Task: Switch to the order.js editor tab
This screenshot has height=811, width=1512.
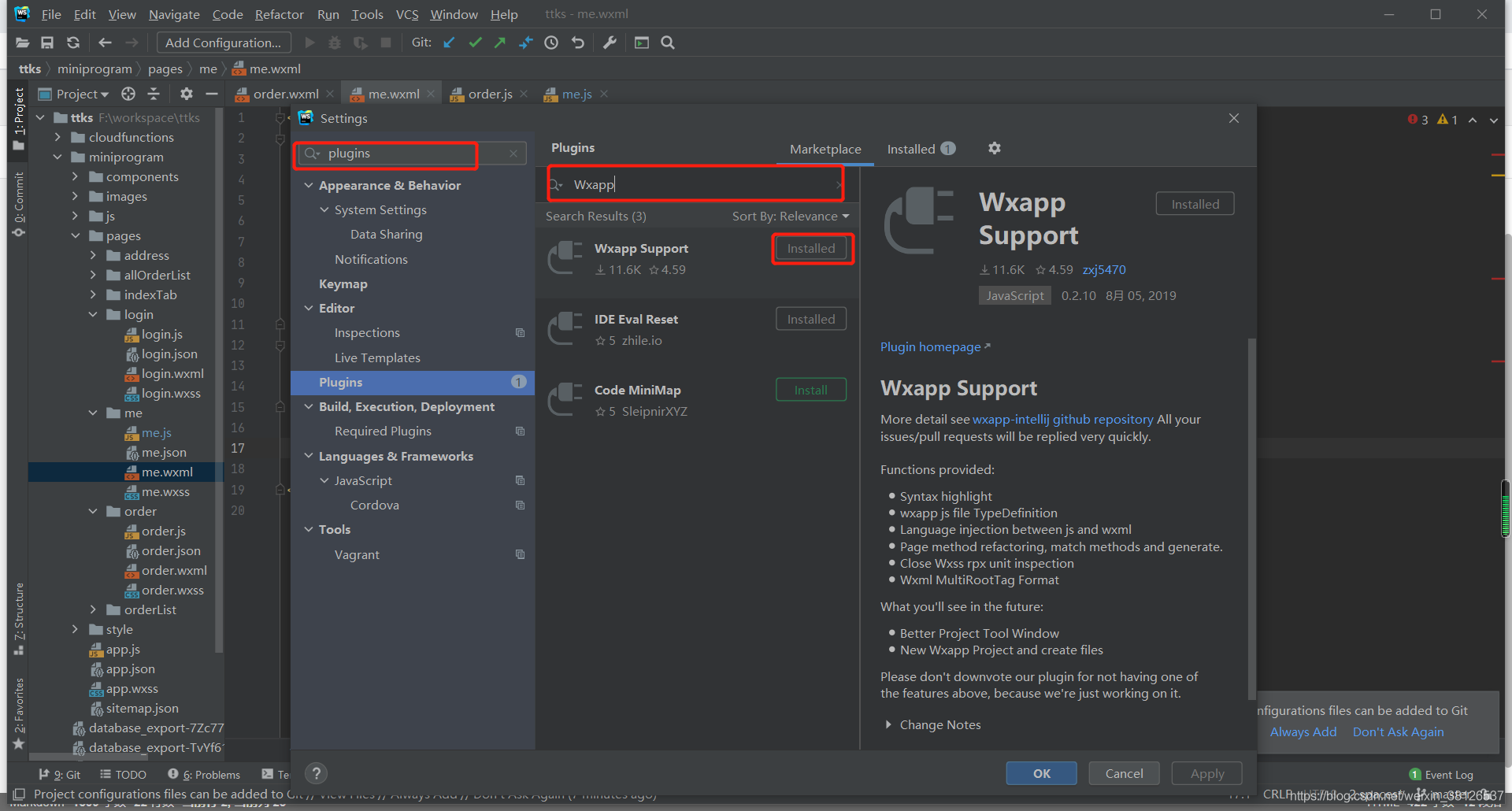Action: (490, 94)
